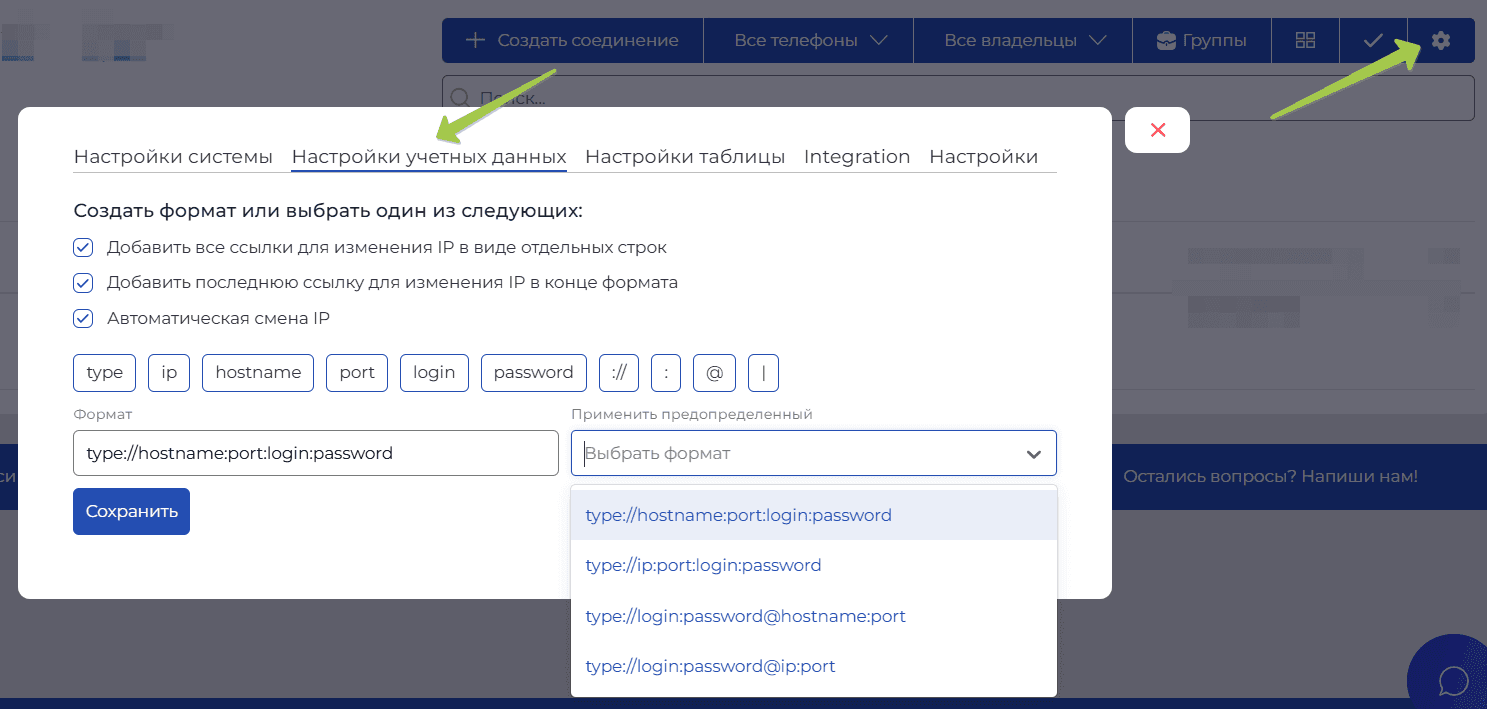Toggle Автоматическая смена IP checkbox

coord(83,319)
